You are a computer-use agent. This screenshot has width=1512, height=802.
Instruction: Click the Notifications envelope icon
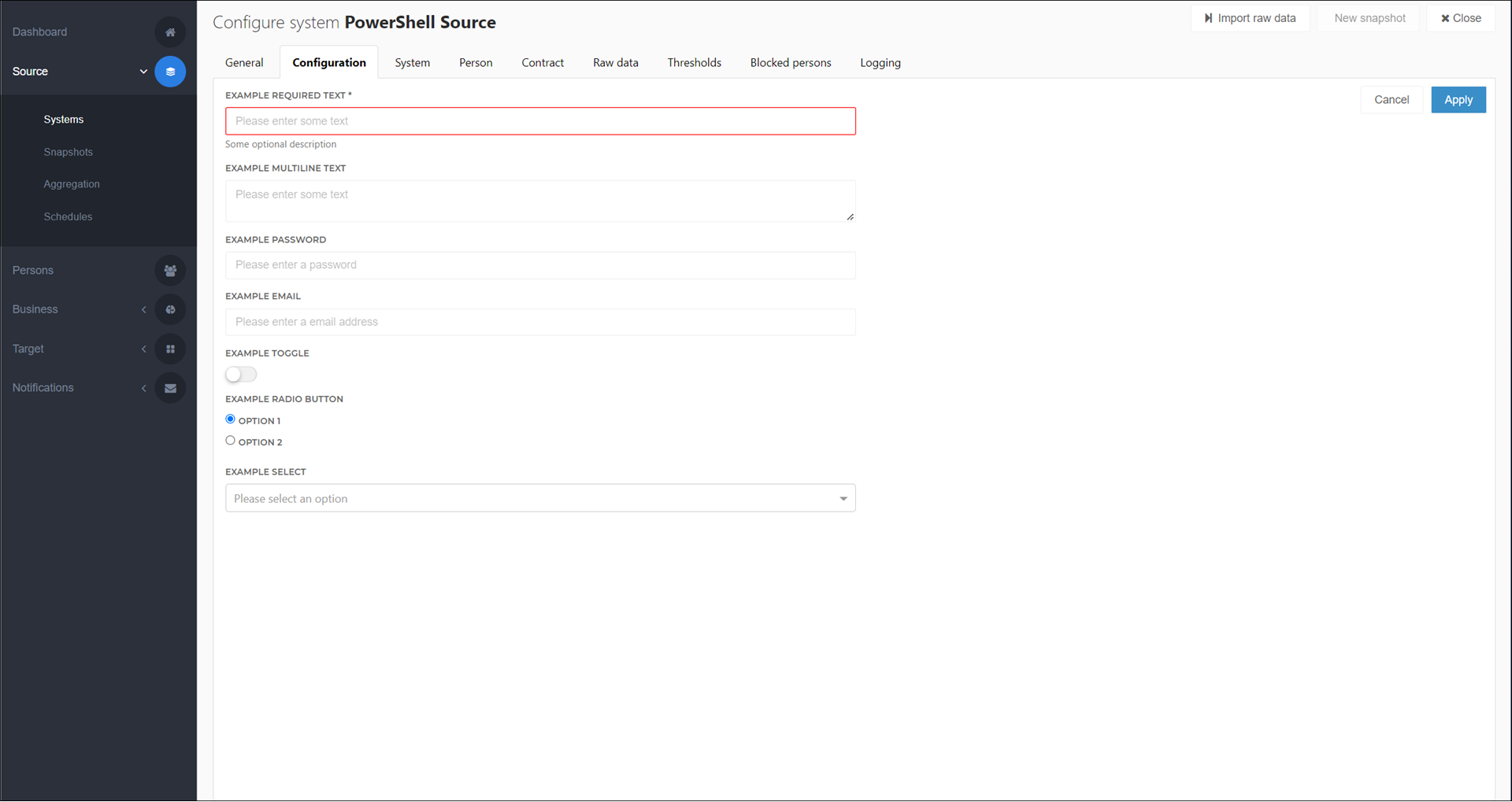(x=170, y=388)
